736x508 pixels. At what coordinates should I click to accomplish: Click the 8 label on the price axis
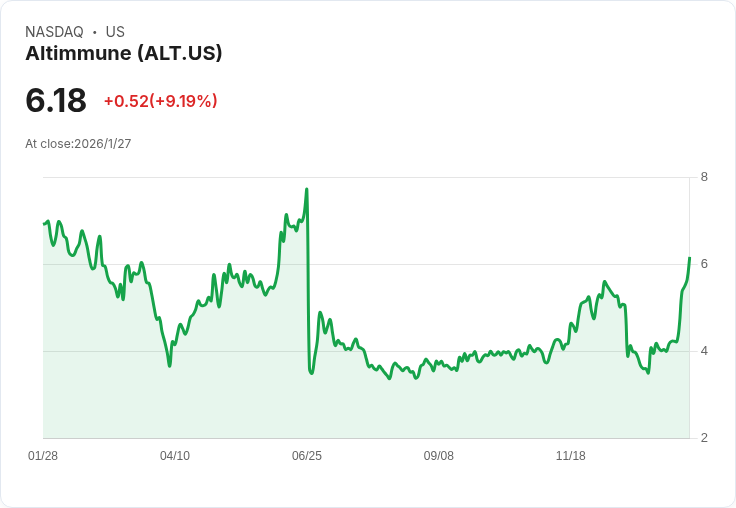click(x=704, y=177)
